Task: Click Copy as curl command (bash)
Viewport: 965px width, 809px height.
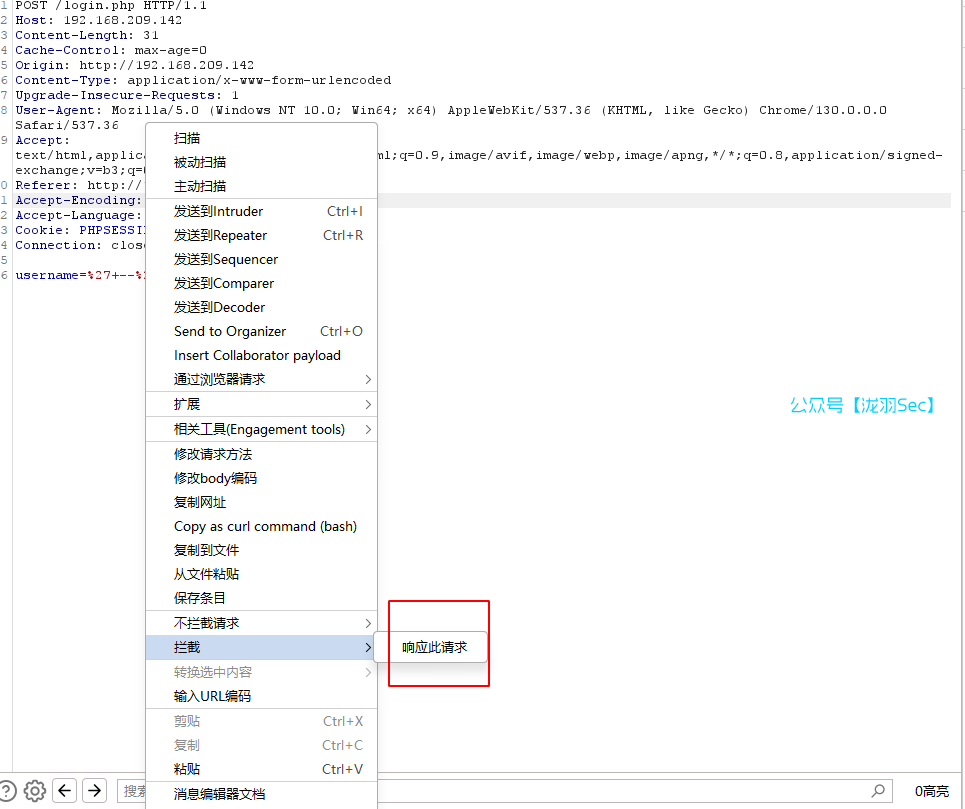Action: [265, 527]
